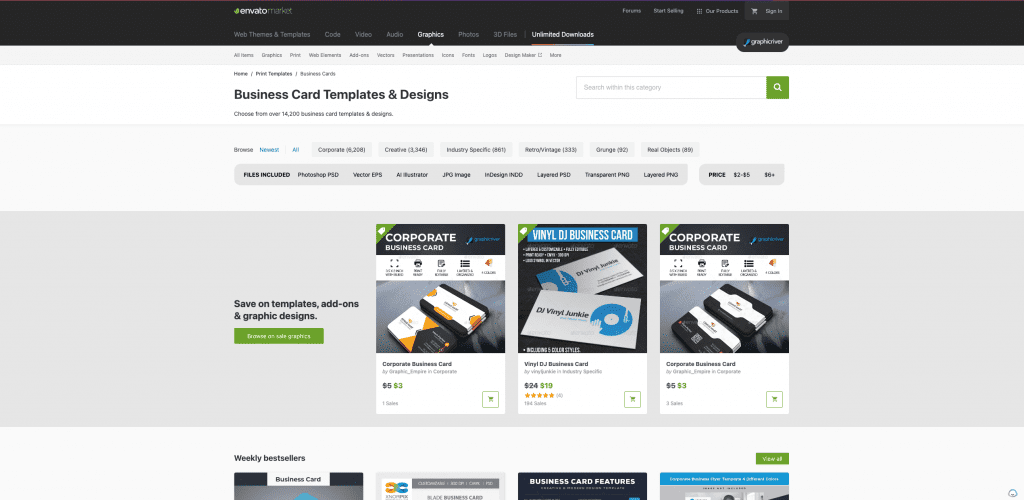
Task: Open the Vinyl DJ Business Card title link
Action: pos(556,364)
